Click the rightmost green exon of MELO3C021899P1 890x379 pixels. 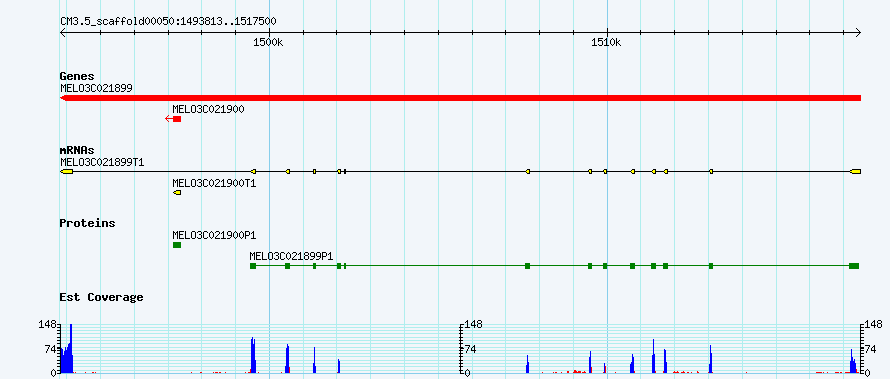tap(854, 266)
